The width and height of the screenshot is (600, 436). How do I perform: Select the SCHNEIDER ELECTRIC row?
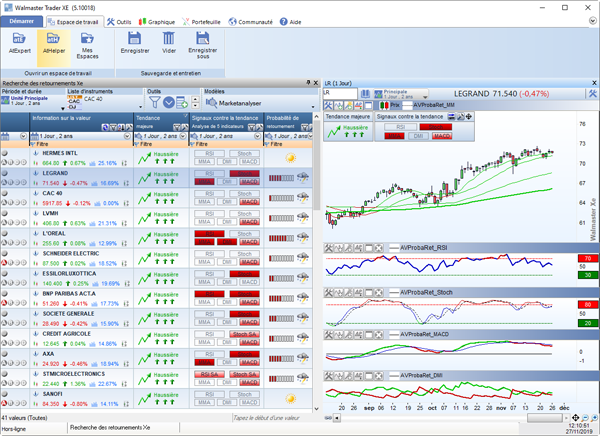[156, 258]
